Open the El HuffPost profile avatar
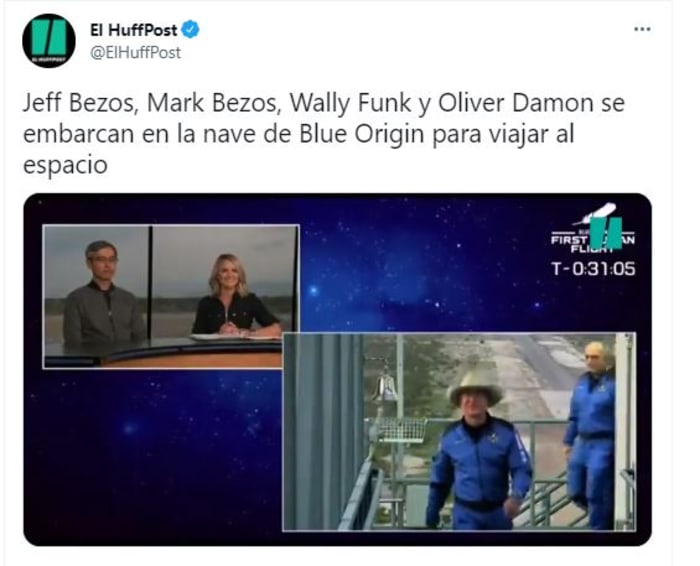Viewport: 700px width, 566px height. pos(49,41)
